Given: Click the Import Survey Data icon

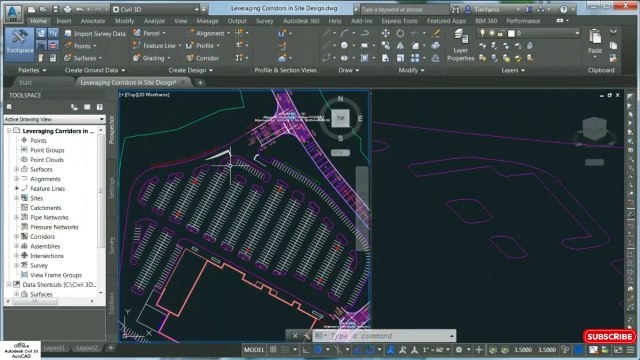Looking at the screenshot, I should coord(68,33).
